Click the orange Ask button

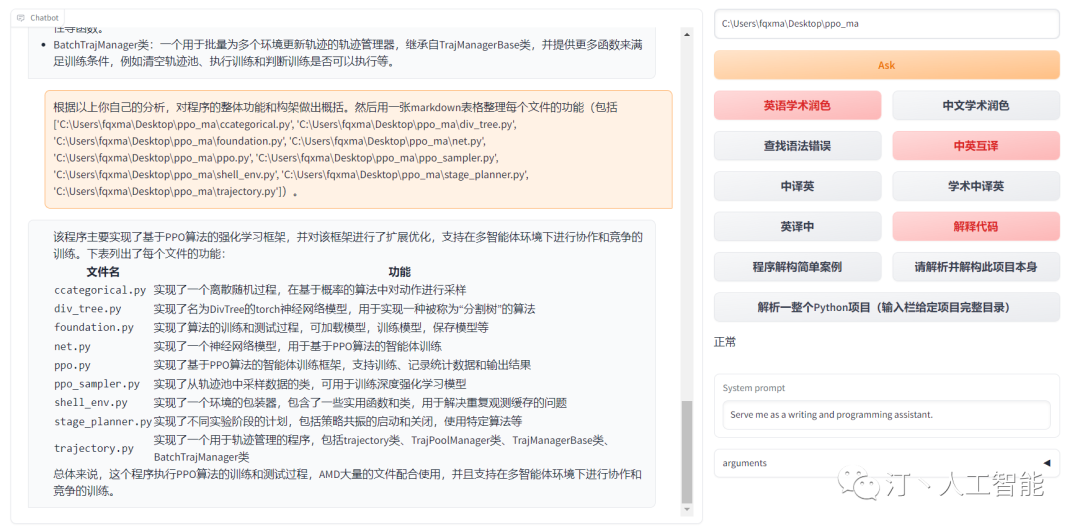click(886, 65)
